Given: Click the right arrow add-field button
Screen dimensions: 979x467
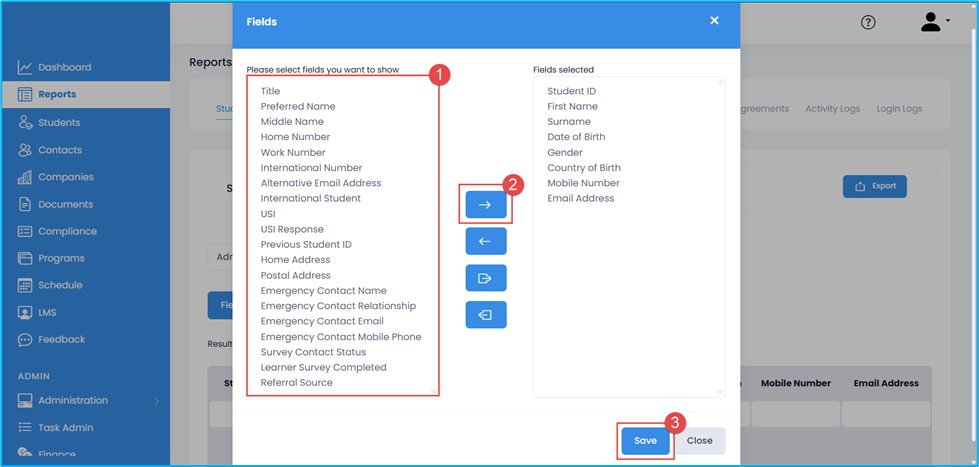Looking at the screenshot, I should click(x=485, y=204).
